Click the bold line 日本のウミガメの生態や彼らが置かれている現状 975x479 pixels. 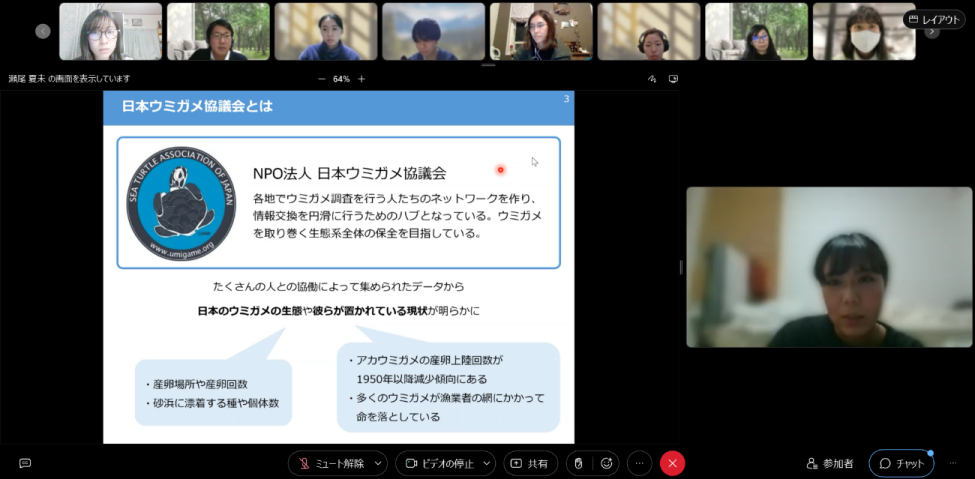click(x=313, y=310)
